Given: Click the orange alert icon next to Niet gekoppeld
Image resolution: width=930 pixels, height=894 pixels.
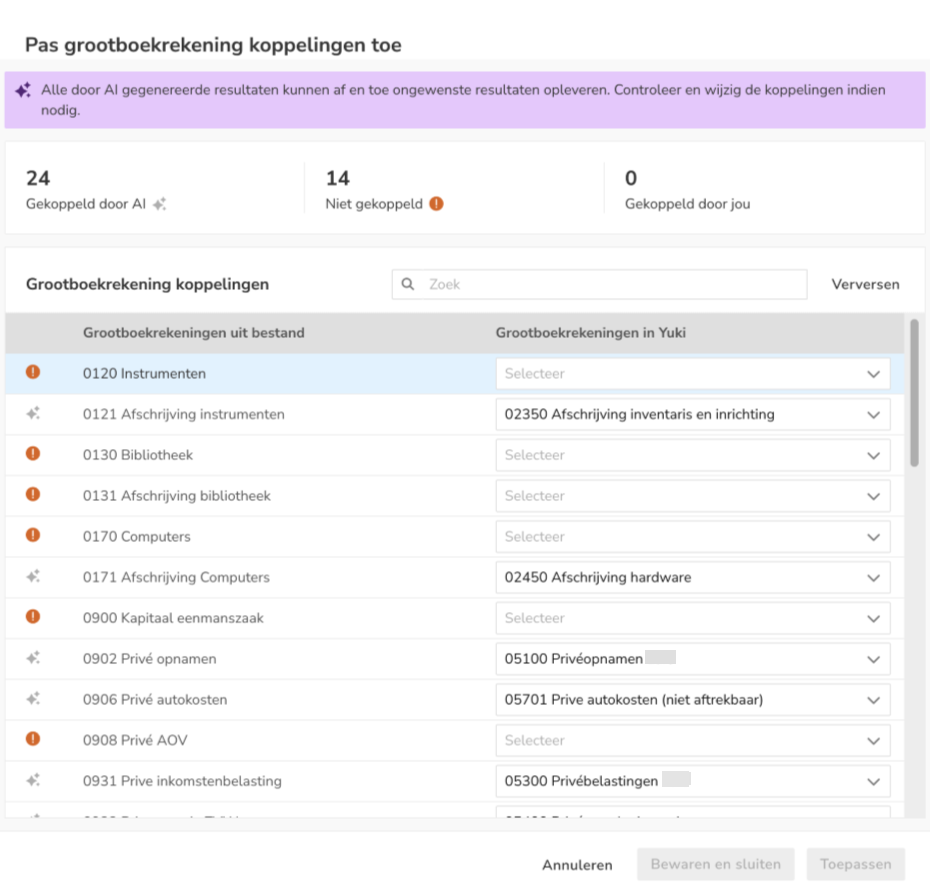Looking at the screenshot, I should tap(436, 204).
